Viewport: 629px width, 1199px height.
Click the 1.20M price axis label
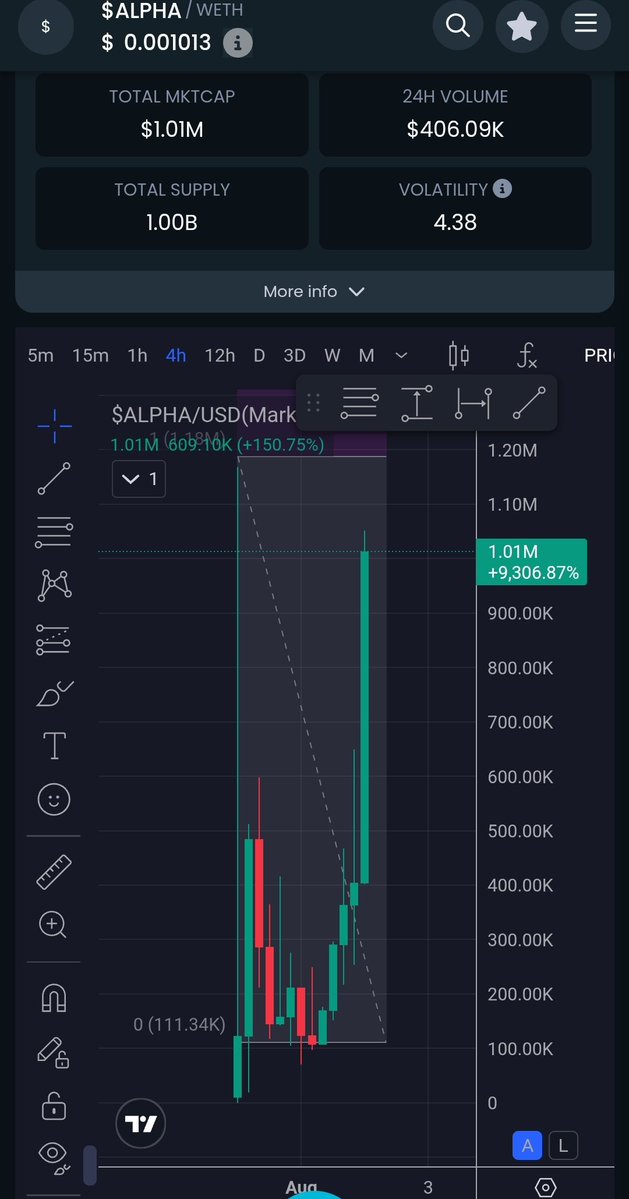[x=512, y=450]
